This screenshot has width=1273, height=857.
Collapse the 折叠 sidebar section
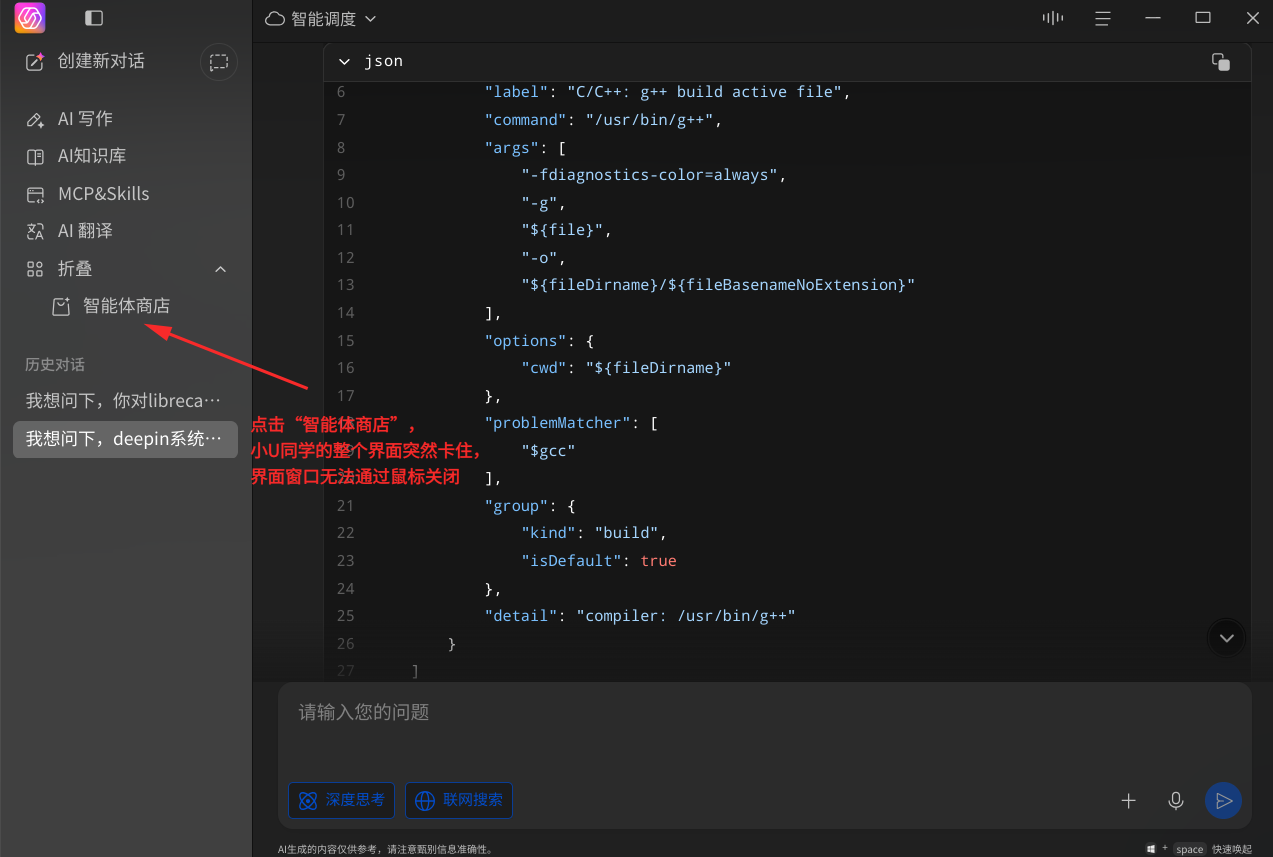(x=221, y=269)
